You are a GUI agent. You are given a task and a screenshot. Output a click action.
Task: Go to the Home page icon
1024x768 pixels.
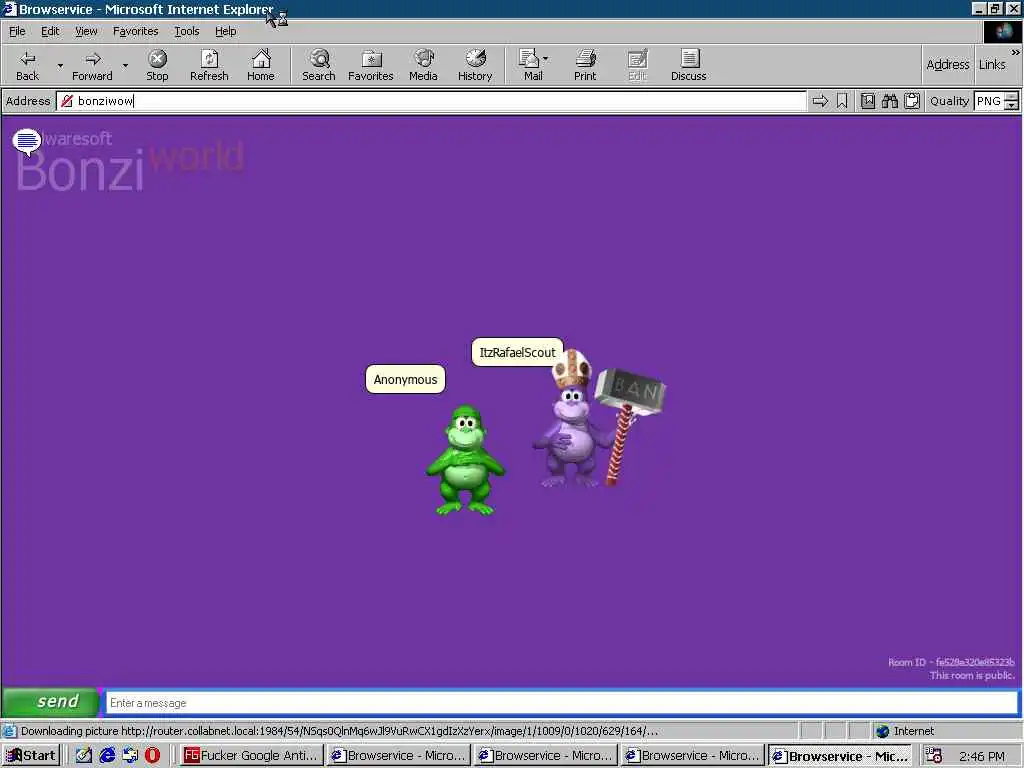pyautogui.click(x=261, y=65)
